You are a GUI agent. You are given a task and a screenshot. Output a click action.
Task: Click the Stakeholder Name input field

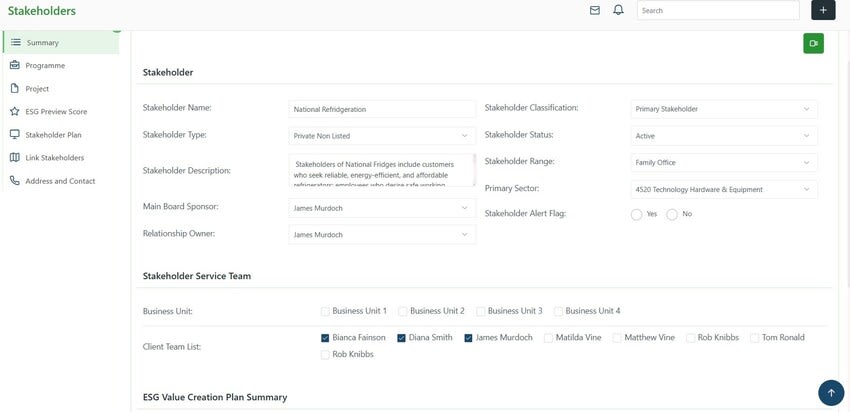click(x=382, y=109)
